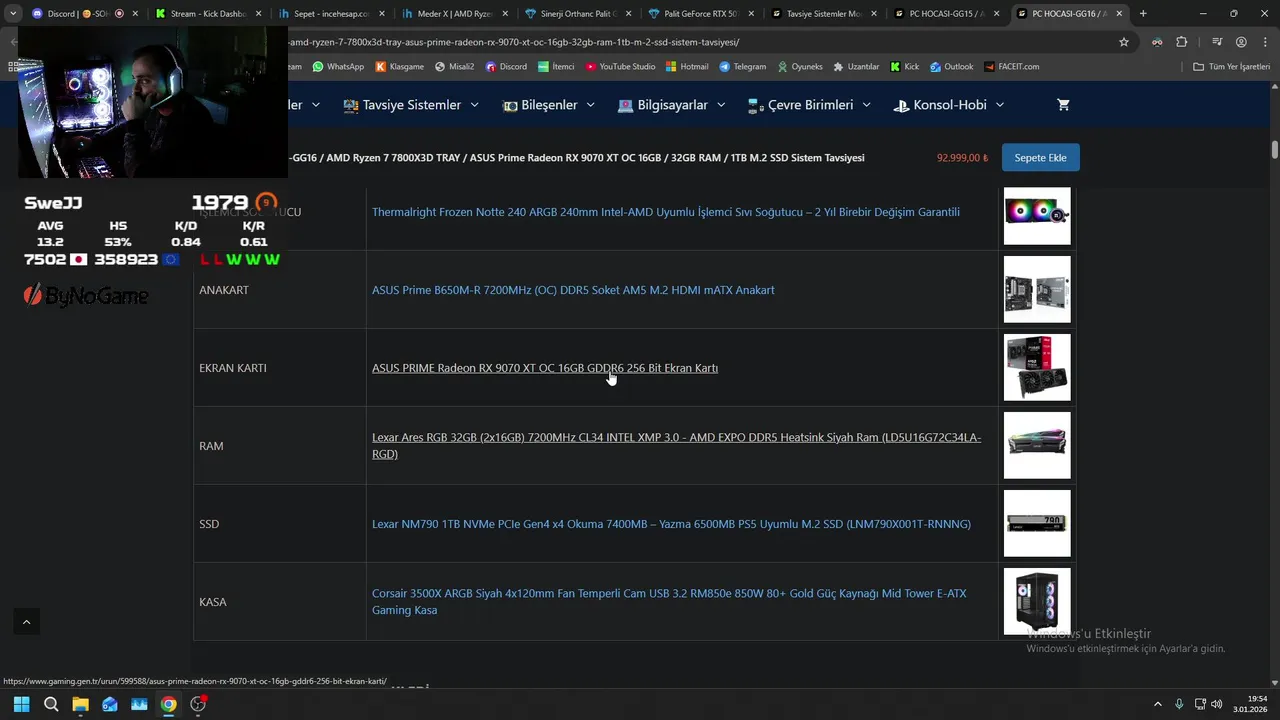The height and width of the screenshot is (720, 1280).
Task: Expand the Konsol-Hobi menu
Action: click(949, 105)
